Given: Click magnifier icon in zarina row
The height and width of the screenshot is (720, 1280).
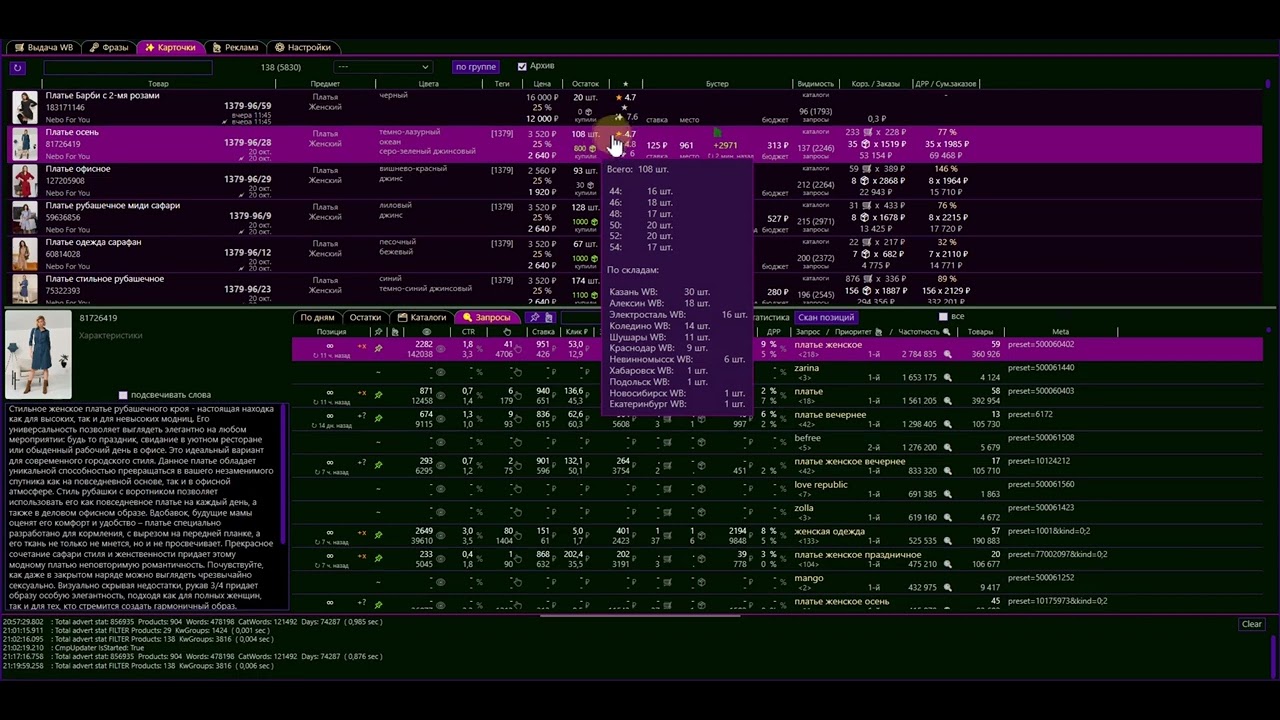Looking at the screenshot, I should click(x=948, y=378).
